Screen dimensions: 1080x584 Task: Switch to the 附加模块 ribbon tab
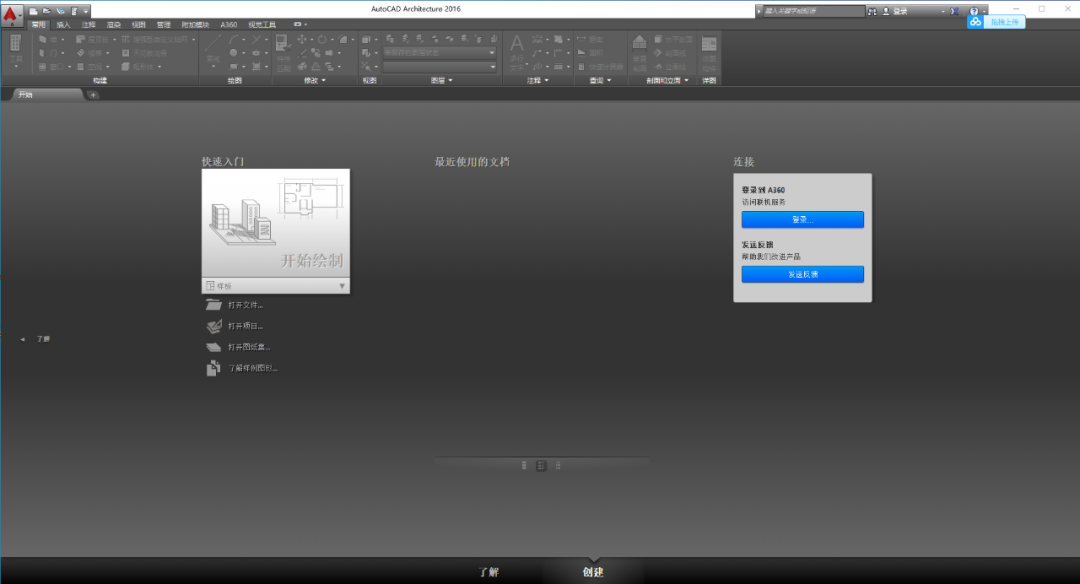195,25
